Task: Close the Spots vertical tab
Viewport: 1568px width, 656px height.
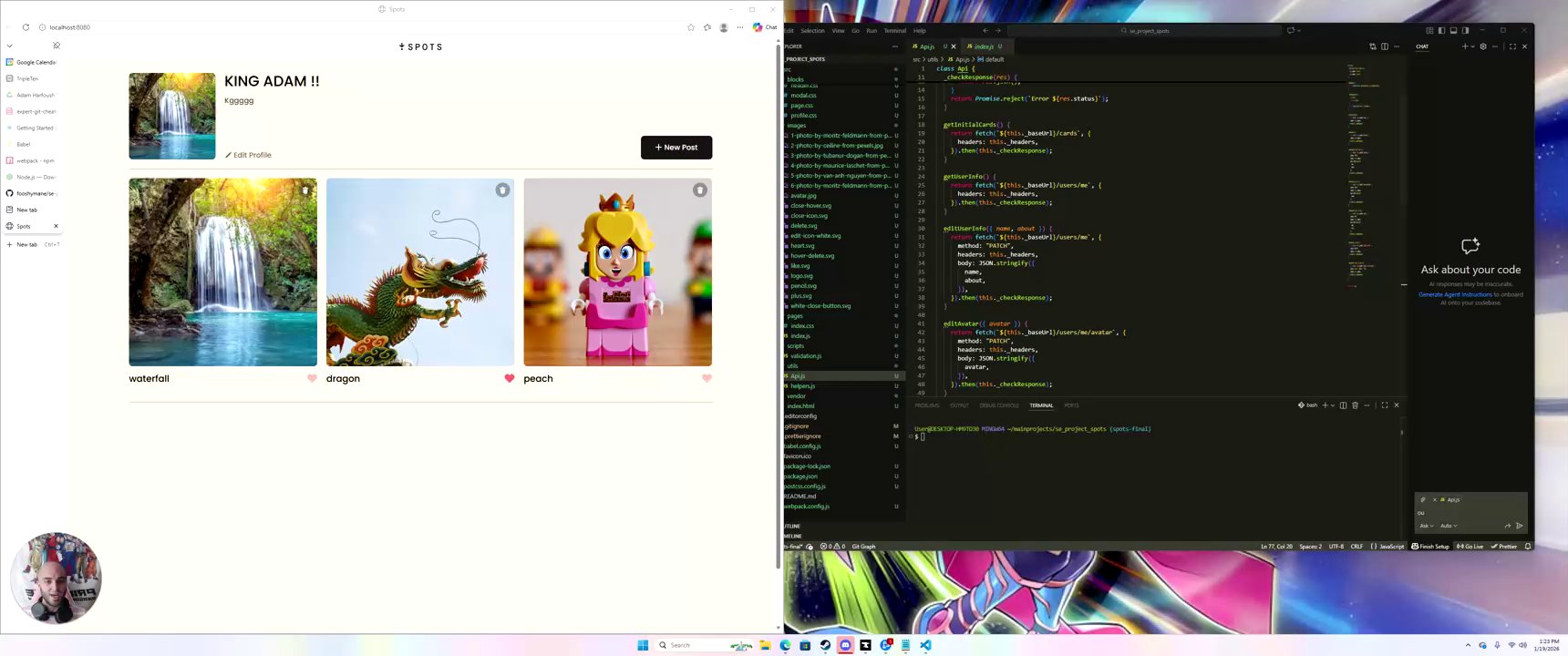Action: (x=56, y=226)
